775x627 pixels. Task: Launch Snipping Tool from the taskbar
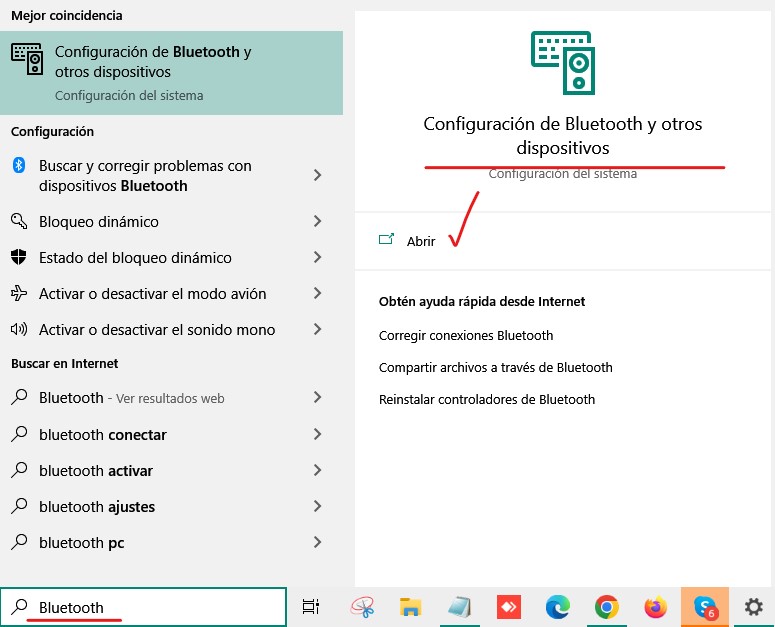click(361, 606)
